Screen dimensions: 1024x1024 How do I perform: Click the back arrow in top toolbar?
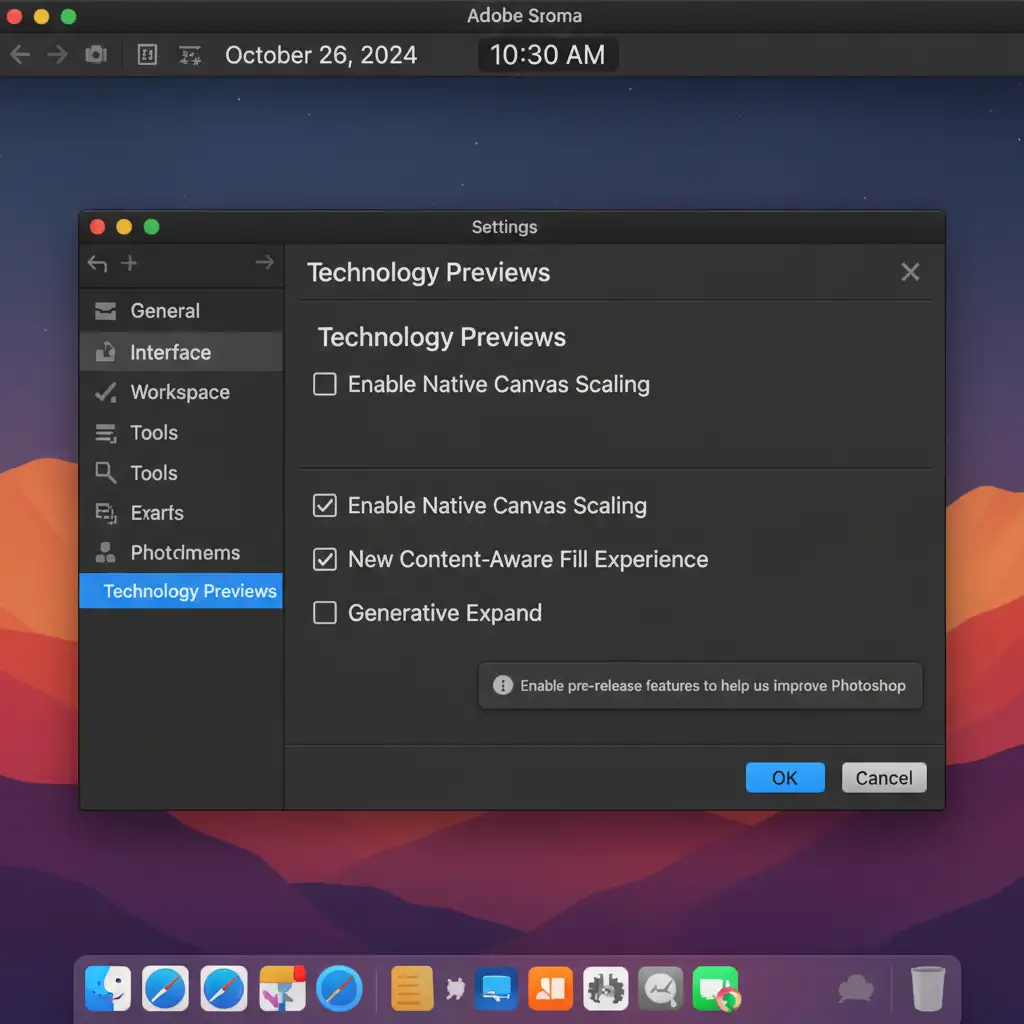20,55
